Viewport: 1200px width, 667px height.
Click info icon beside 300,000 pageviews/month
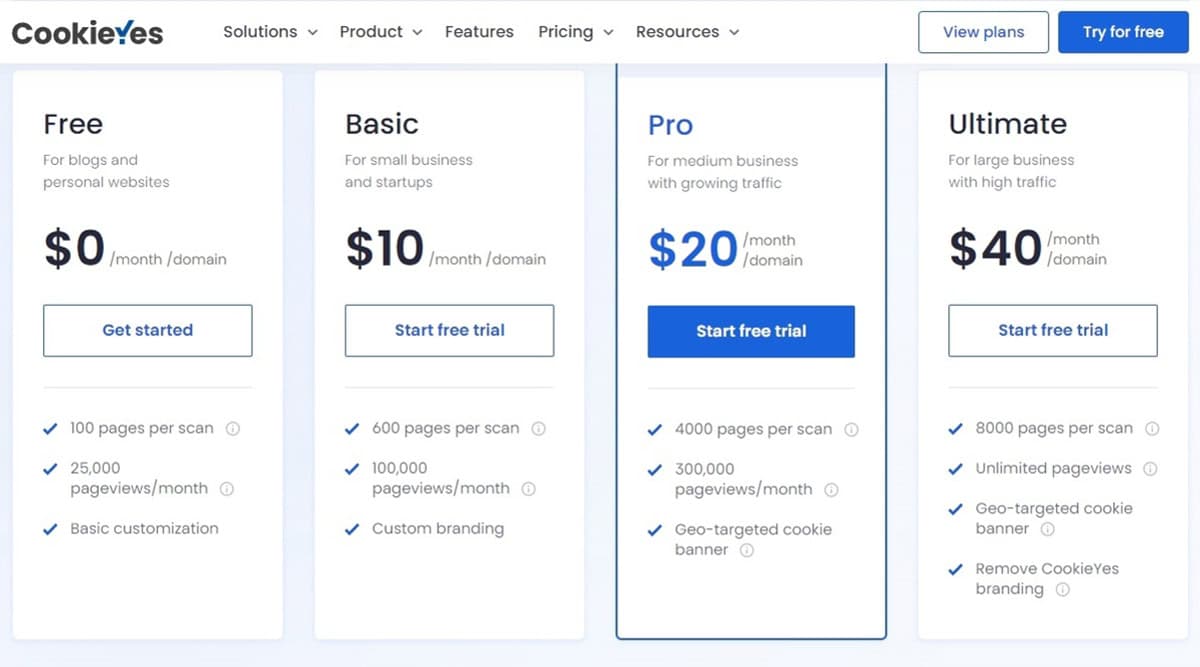click(x=831, y=490)
